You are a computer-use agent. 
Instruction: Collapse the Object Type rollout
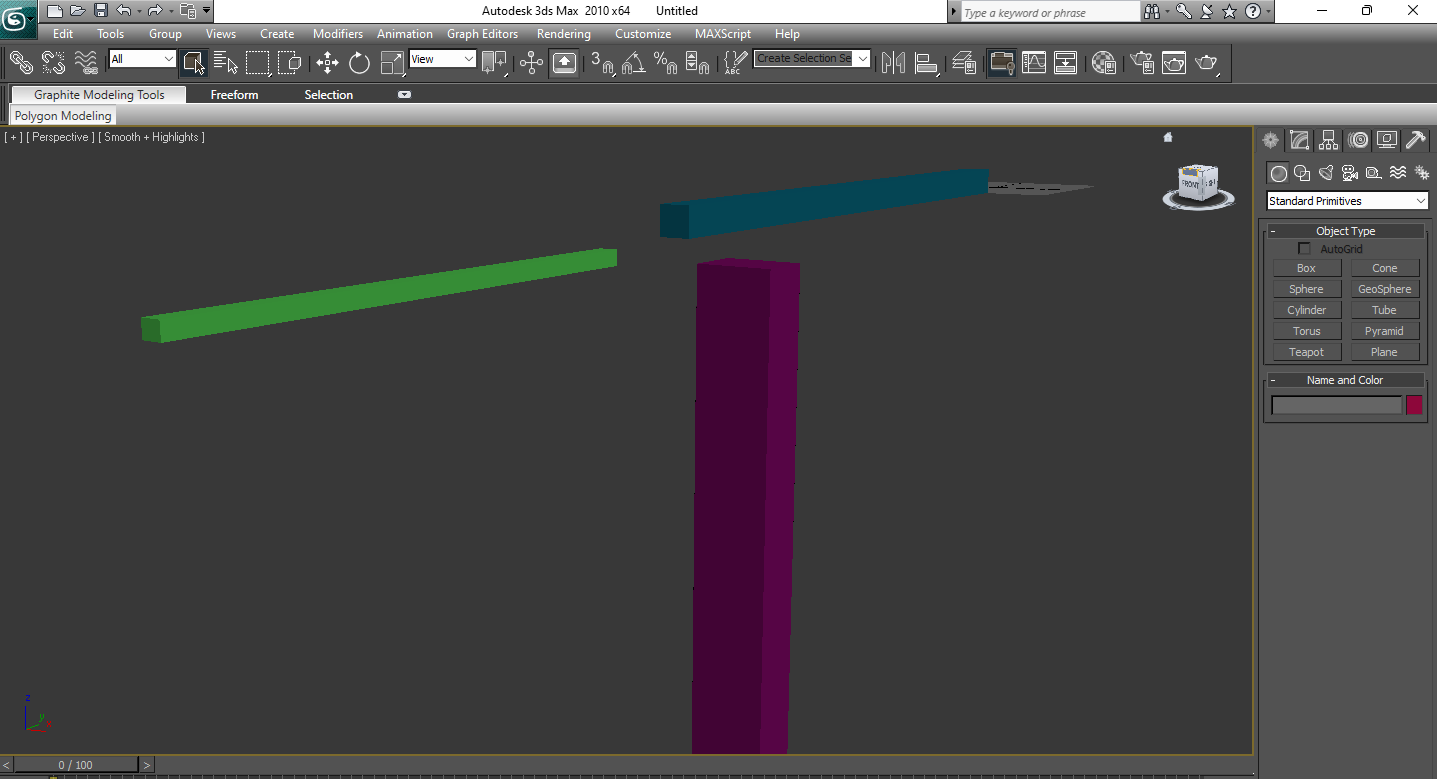click(1345, 231)
